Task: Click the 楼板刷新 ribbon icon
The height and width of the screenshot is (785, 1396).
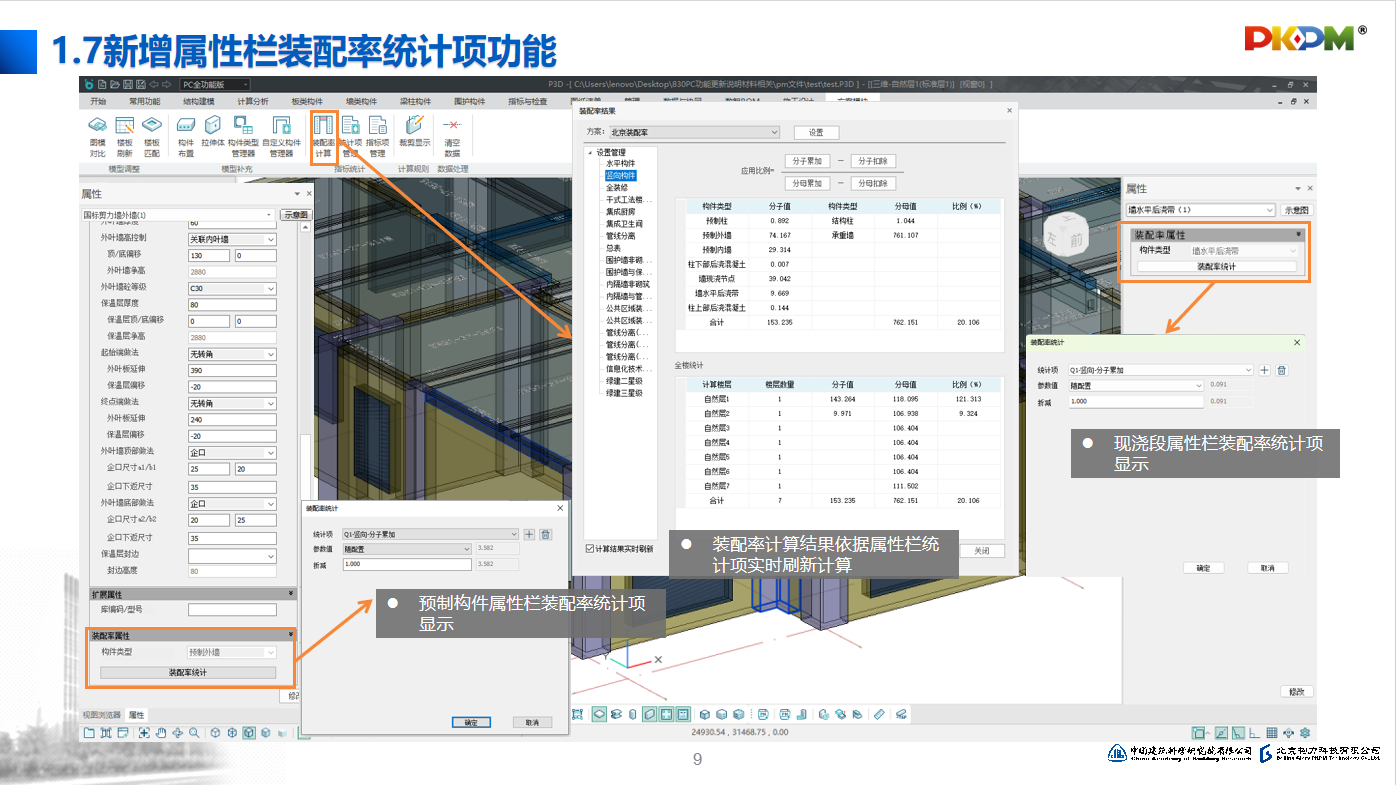Action: (124, 135)
